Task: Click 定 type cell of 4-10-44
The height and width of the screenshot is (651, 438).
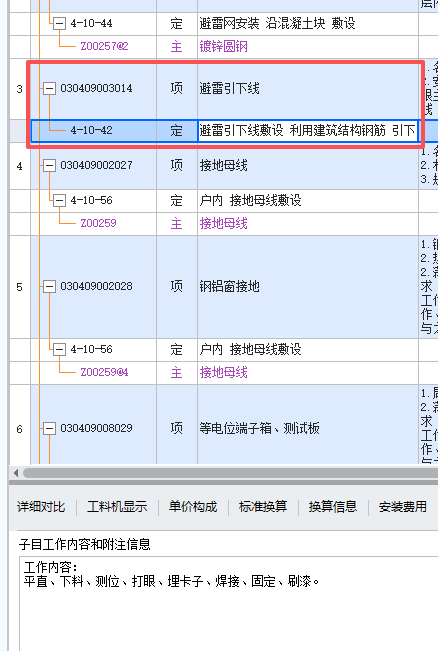Action: pos(176,24)
